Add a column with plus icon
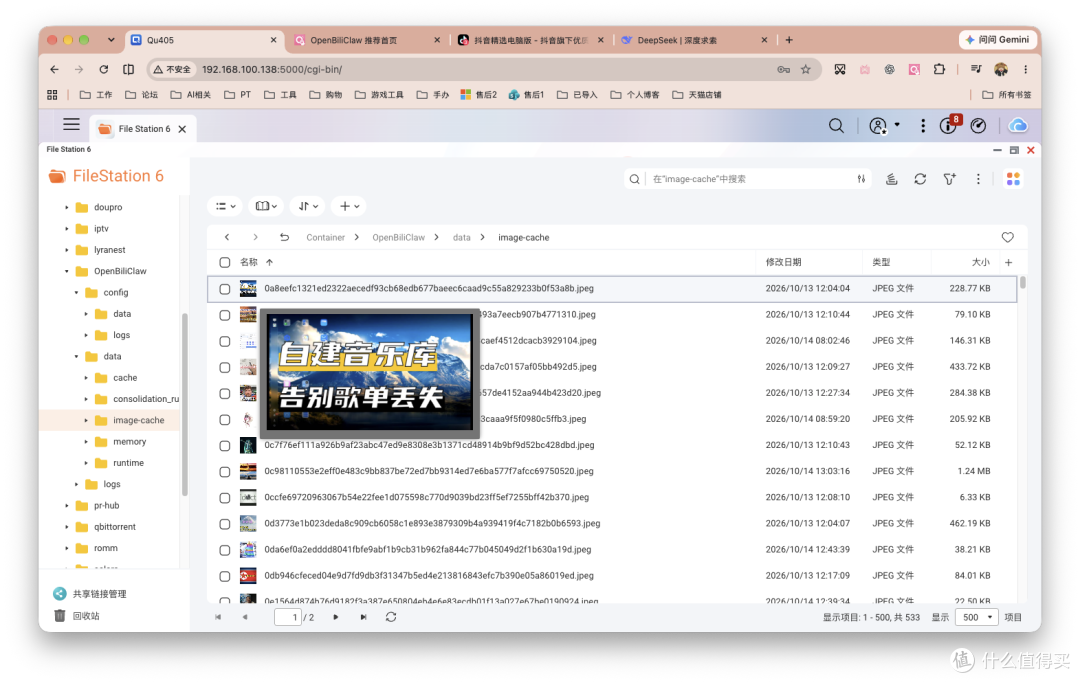The image size is (1080, 683). [x=1008, y=262]
